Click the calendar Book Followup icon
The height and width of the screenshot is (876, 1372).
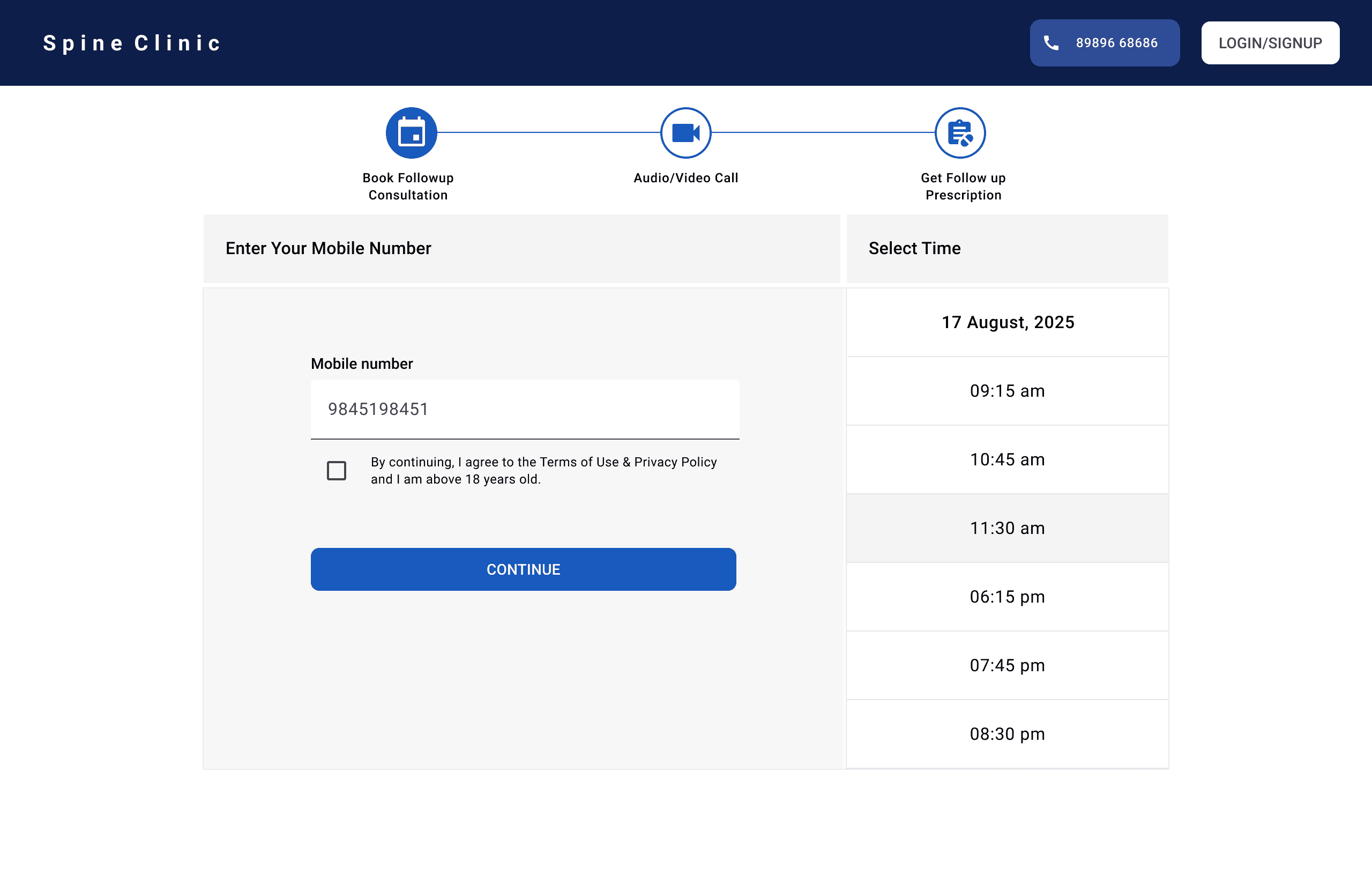click(412, 133)
